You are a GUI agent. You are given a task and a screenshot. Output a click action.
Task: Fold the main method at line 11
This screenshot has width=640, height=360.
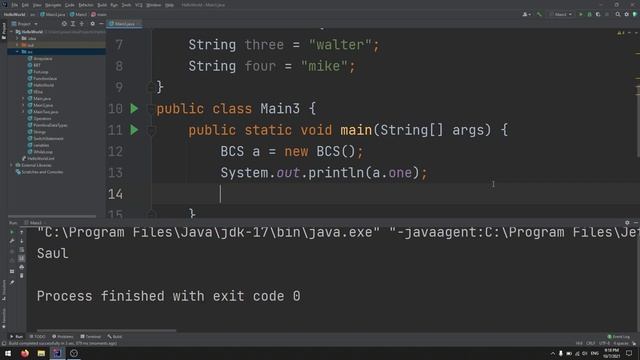pos(151,130)
